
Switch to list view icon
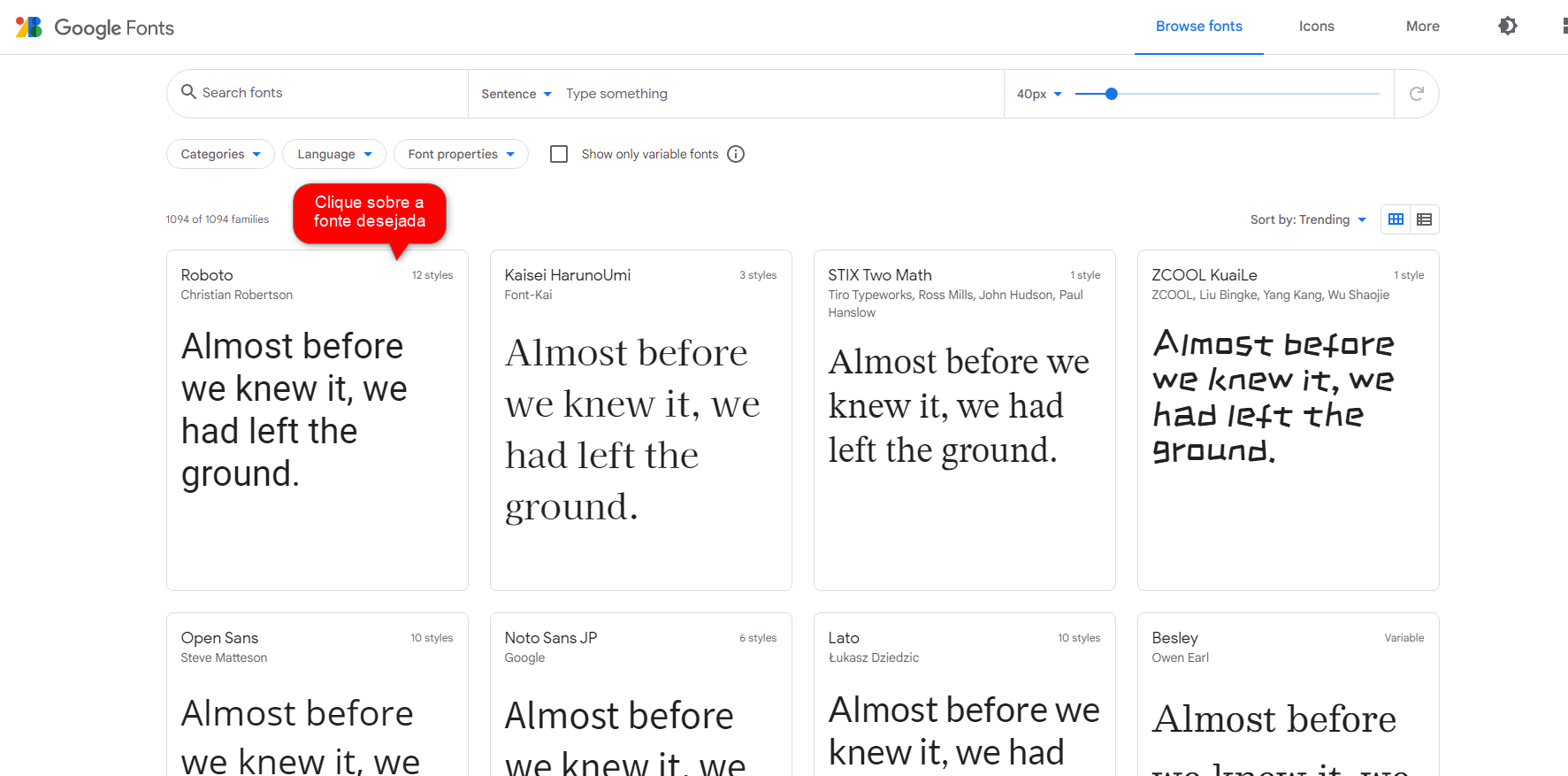point(1424,219)
